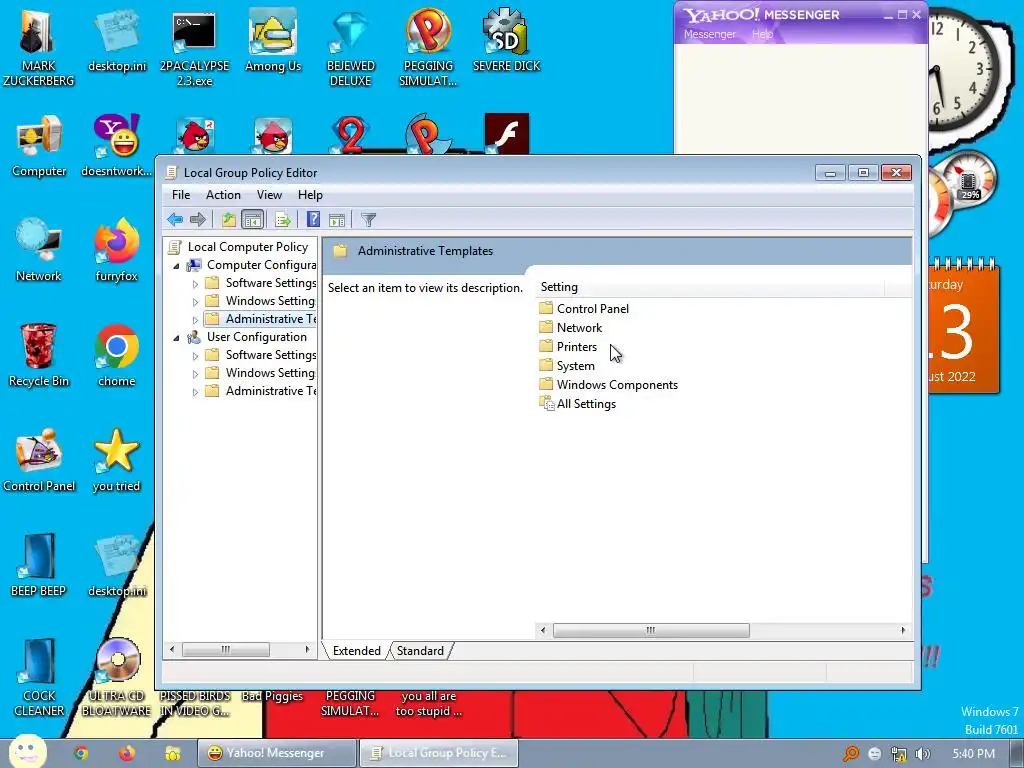Select the Recycle Bin desktop icon

pos(39,356)
